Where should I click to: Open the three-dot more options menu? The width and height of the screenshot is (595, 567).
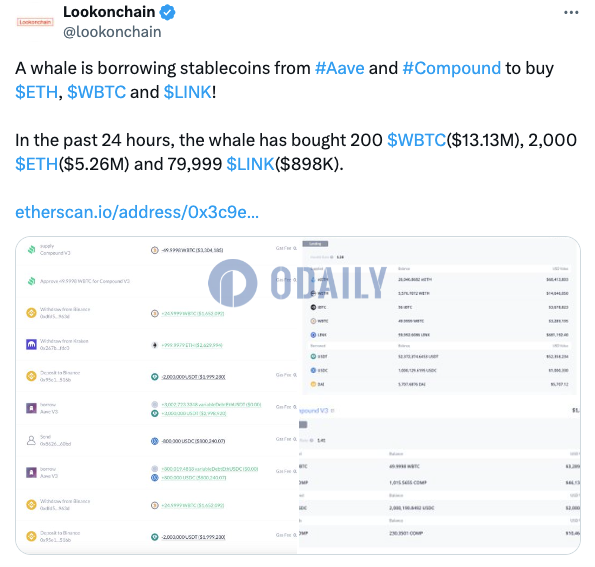pyautogui.click(x=571, y=13)
